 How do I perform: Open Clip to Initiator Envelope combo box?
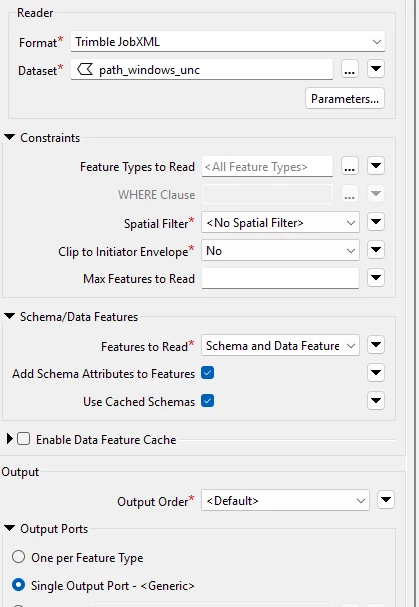point(280,250)
